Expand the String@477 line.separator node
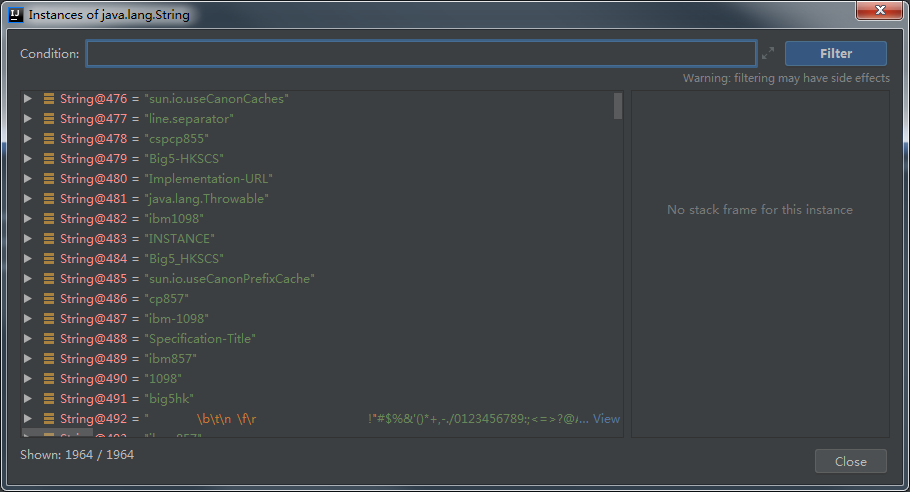Viewport: 910px width, 492px height. pyautogui.click(x=27, y=118)
